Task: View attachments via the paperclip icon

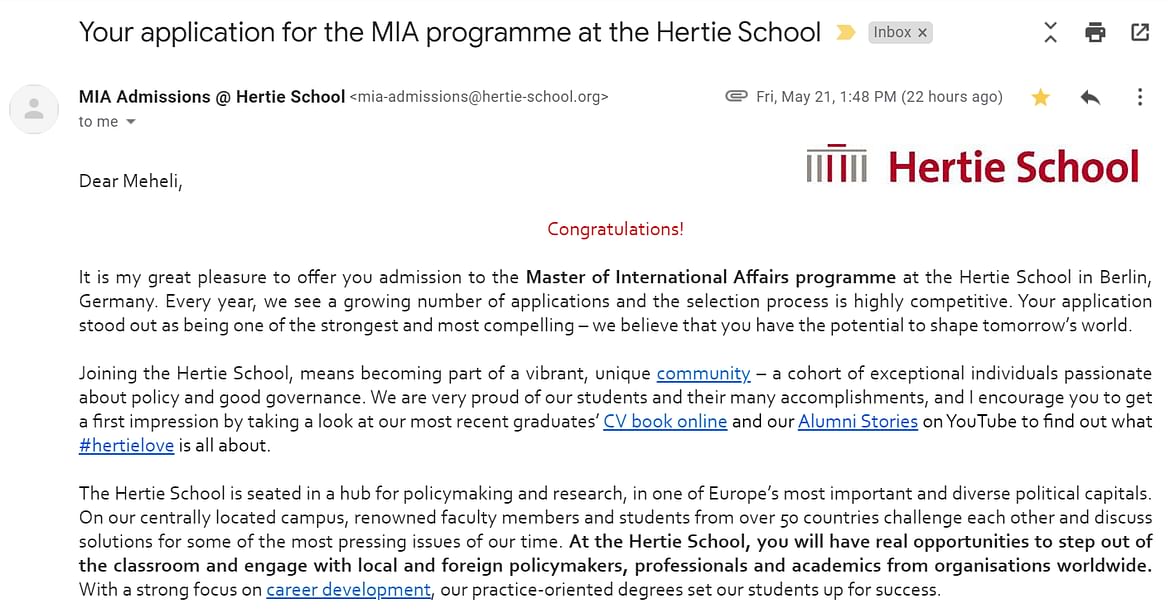Action: pos(736,96)
